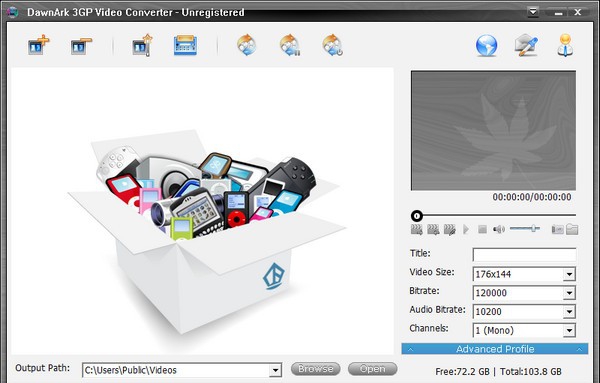Click the Bitrate: label
The width and height of the screenshot is (600, 383).
coord(424,291)
